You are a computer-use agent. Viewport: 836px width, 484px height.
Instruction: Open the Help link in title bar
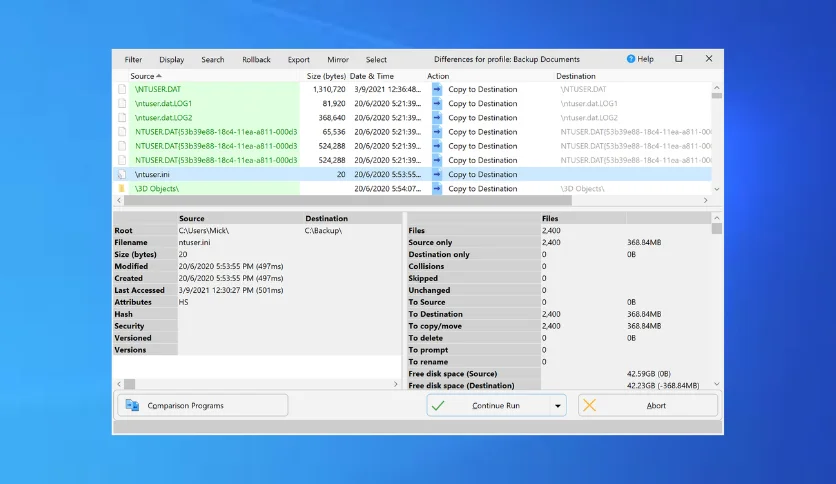pos(640,59)
